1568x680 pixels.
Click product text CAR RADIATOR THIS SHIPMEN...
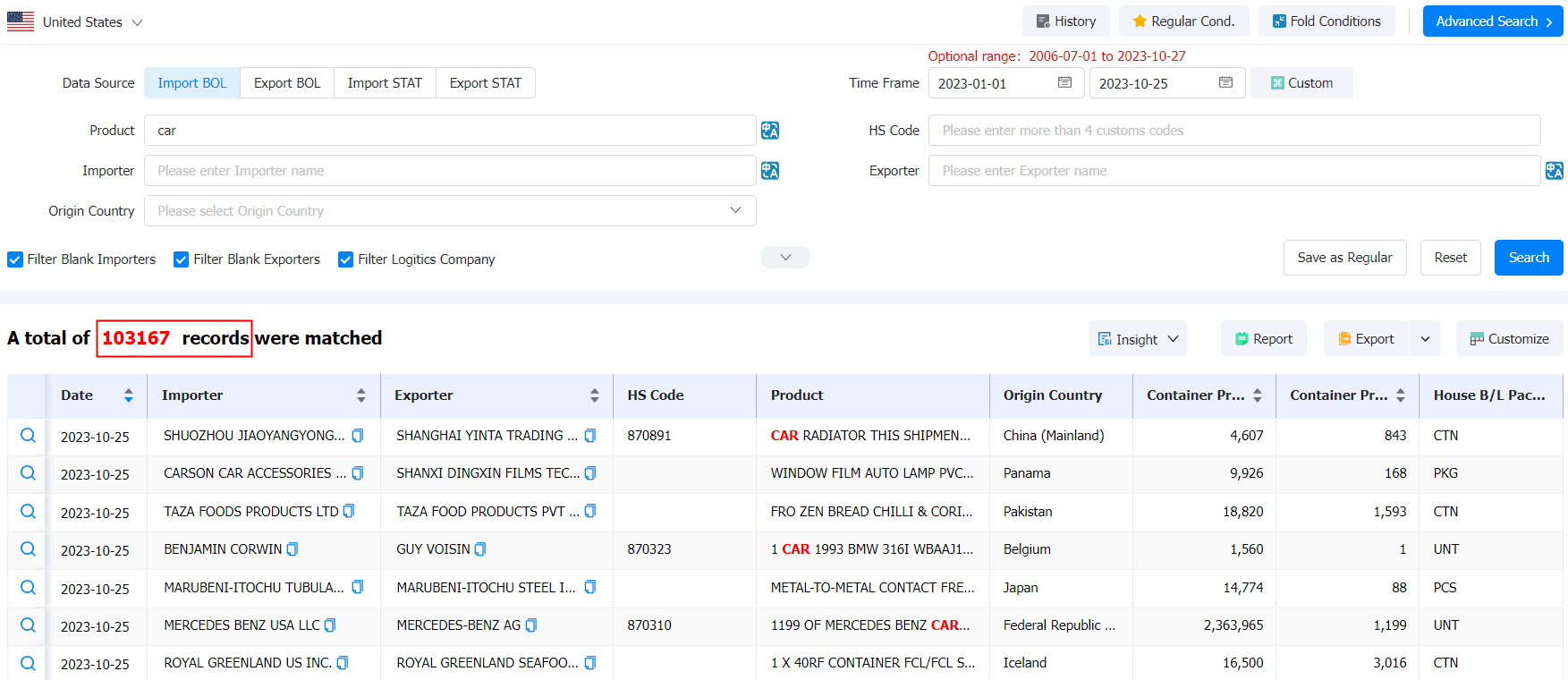[870, 436]
